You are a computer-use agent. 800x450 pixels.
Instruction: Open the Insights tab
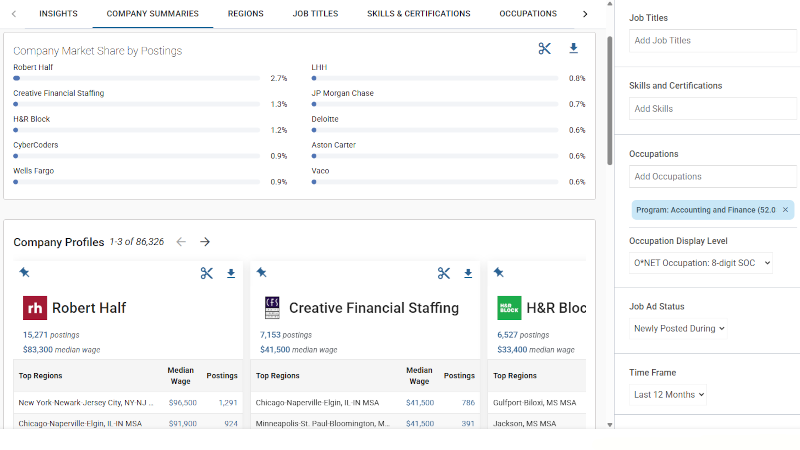click(x=58, y=14)
